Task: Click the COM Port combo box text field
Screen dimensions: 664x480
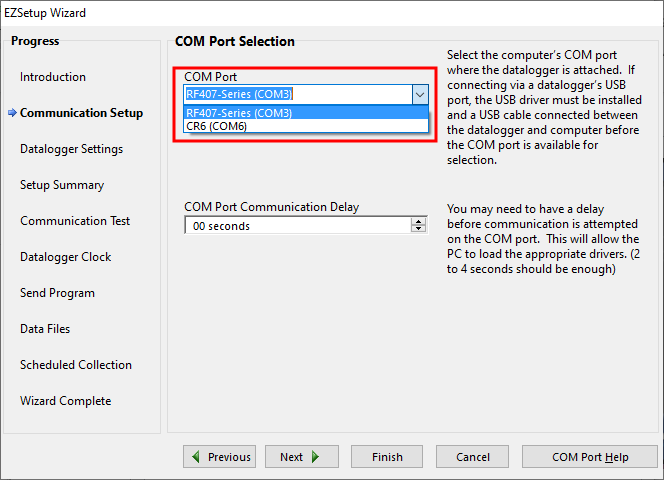Action: click(x=297, y=94)
